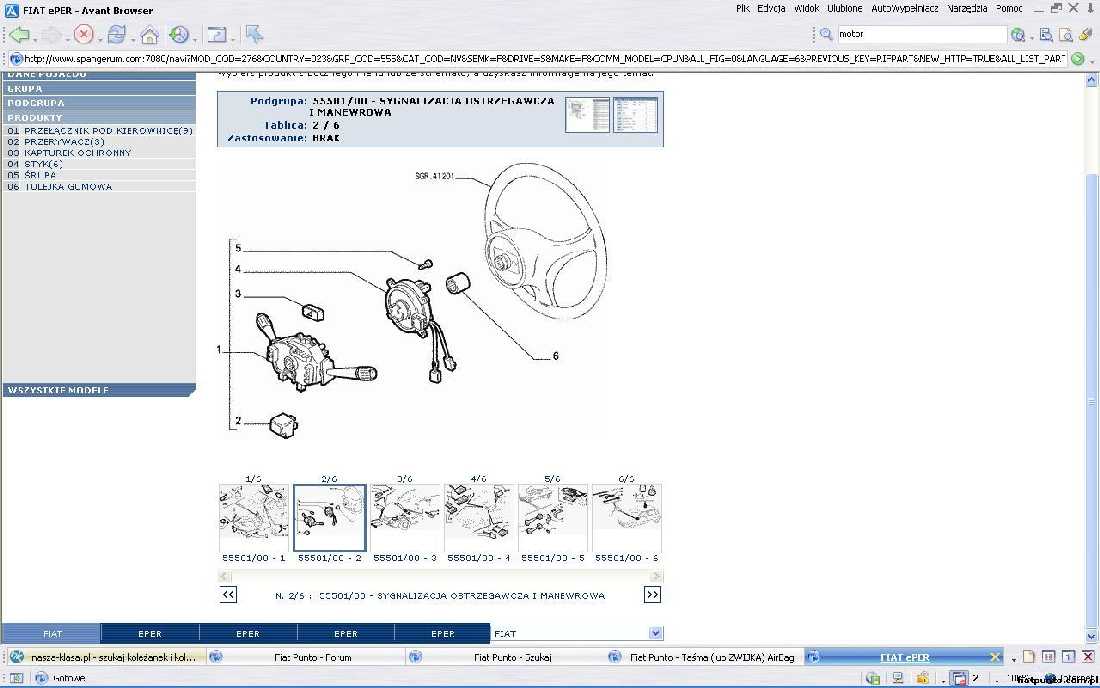This screenshot has height=688, width=1100.
Task: Go back with the green Back arrow
Action: [20, 34]
